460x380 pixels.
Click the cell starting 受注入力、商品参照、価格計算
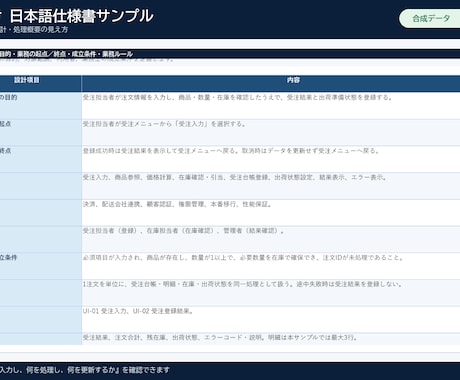click(271, 186)
